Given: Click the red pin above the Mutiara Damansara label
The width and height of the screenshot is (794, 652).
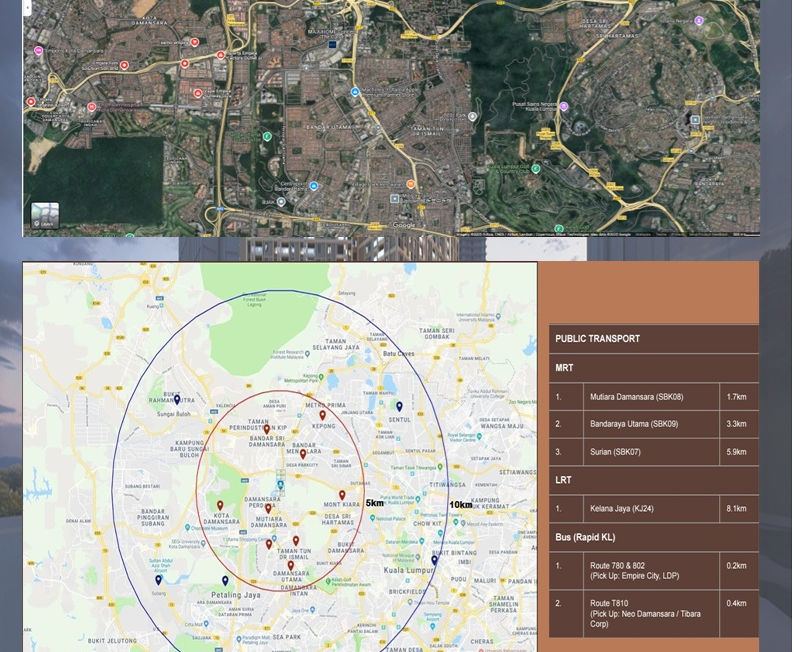Looking at the screenshot, I should pyautogui.click(x=268, y=509).
